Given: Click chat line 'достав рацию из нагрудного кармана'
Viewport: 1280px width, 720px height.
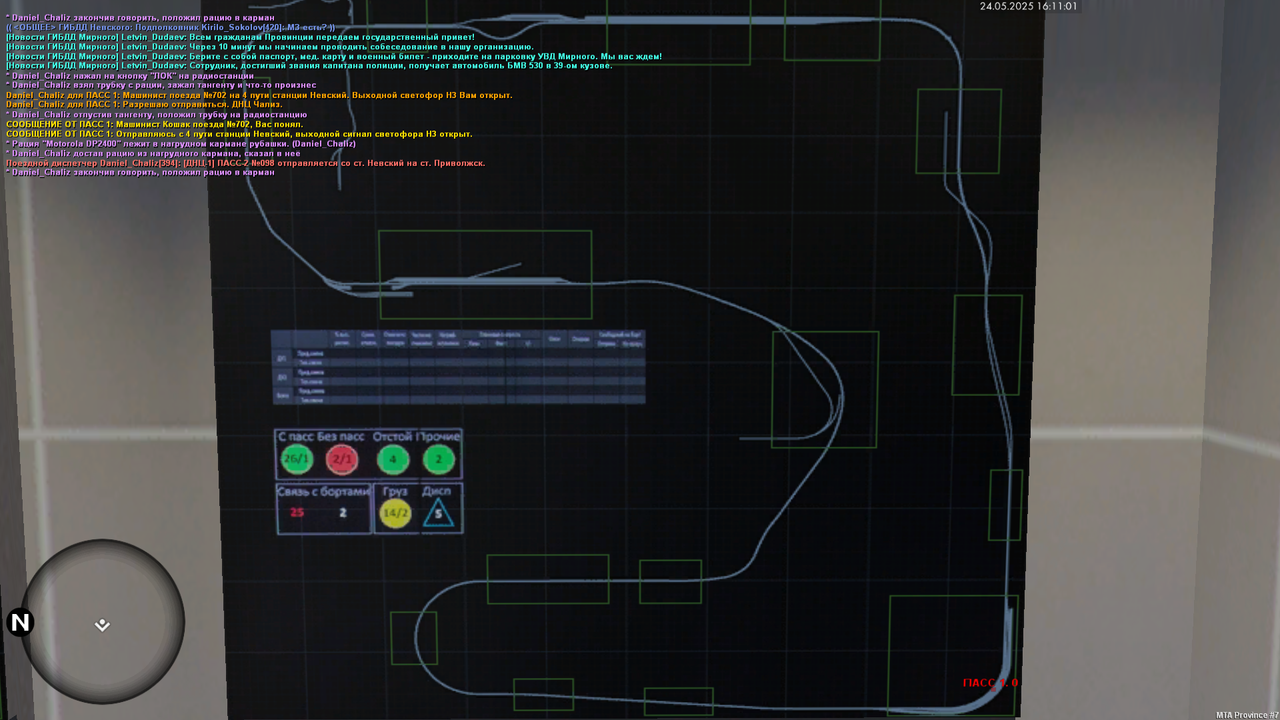Looking at the screenshot, I should tap(153, 153).
